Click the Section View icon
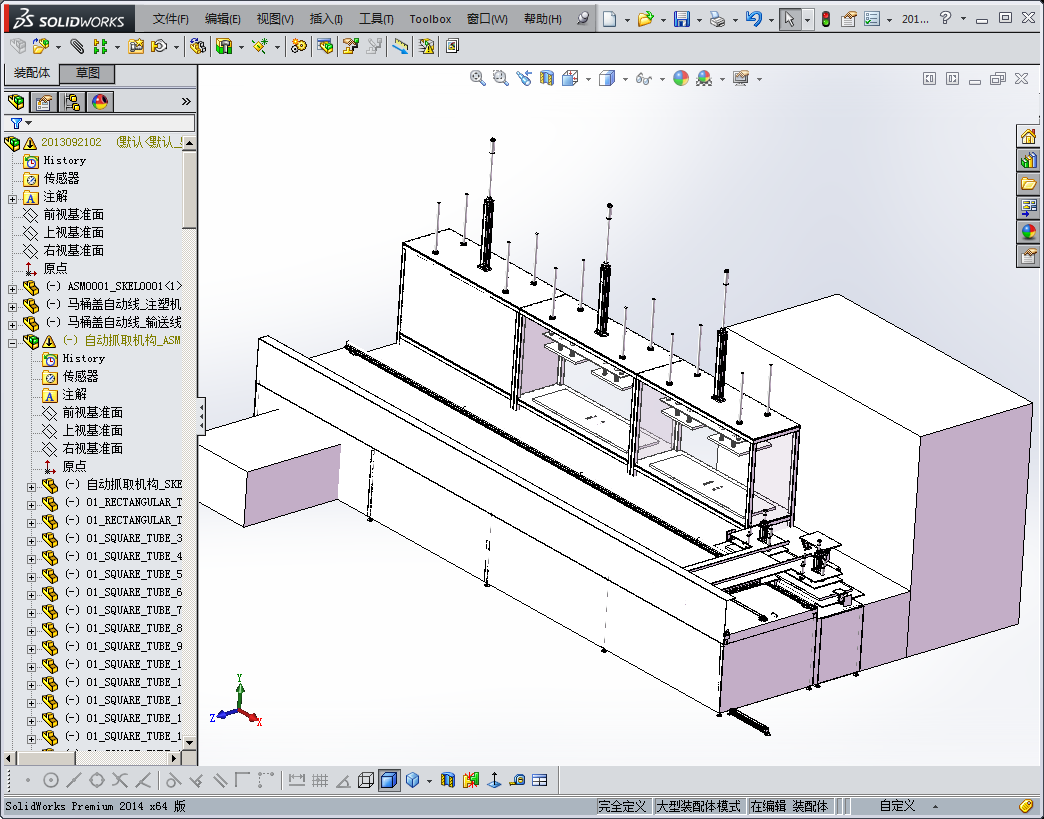The width and height of the screenshot is (1044, 819). click(x=547, y=78)
